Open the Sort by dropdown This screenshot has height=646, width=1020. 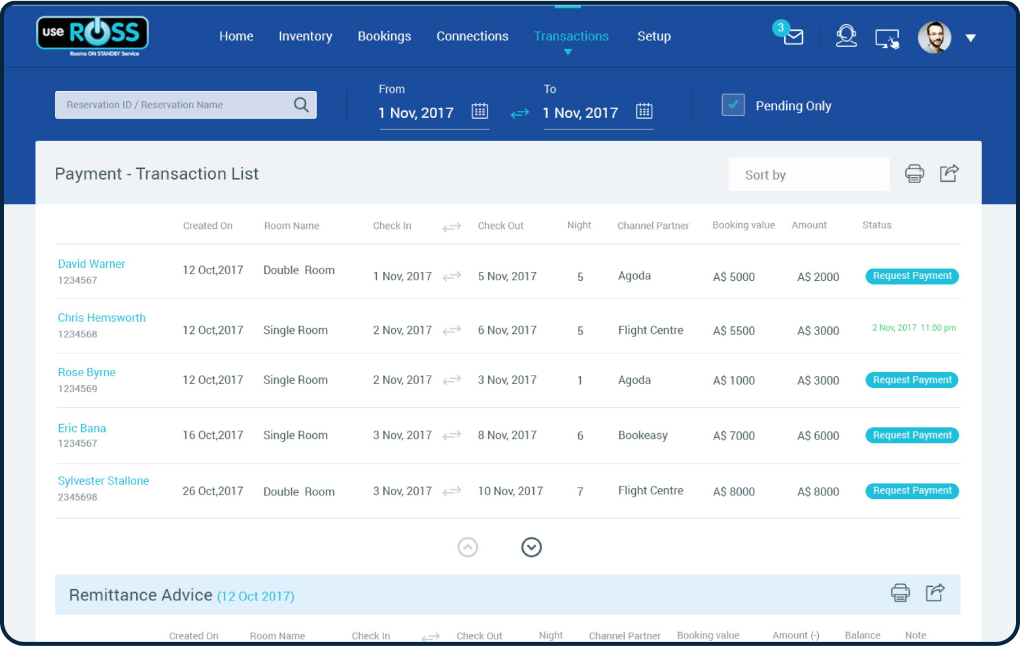click(x=809, y=174)
